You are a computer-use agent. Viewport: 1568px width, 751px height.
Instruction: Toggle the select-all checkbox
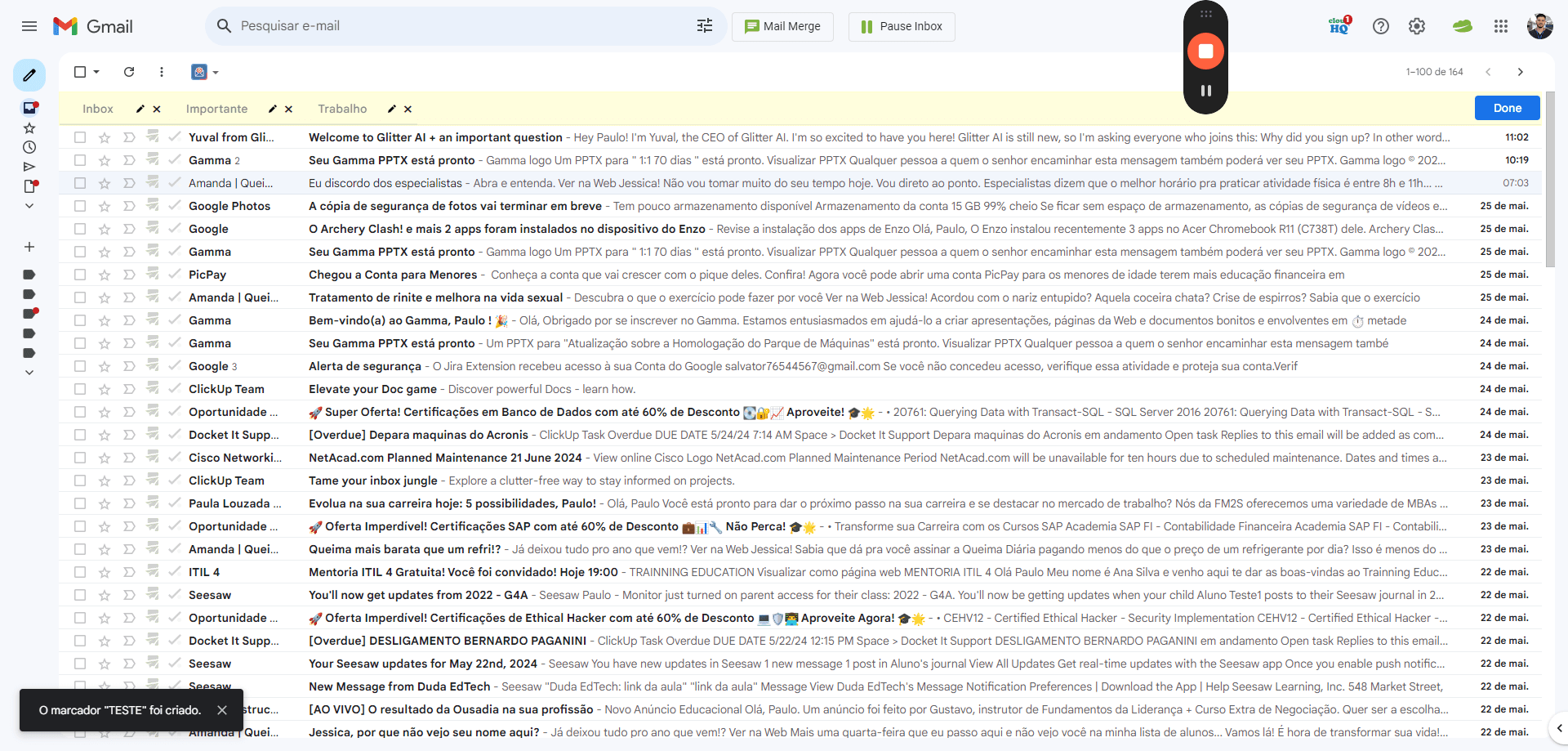click(80, 72)
